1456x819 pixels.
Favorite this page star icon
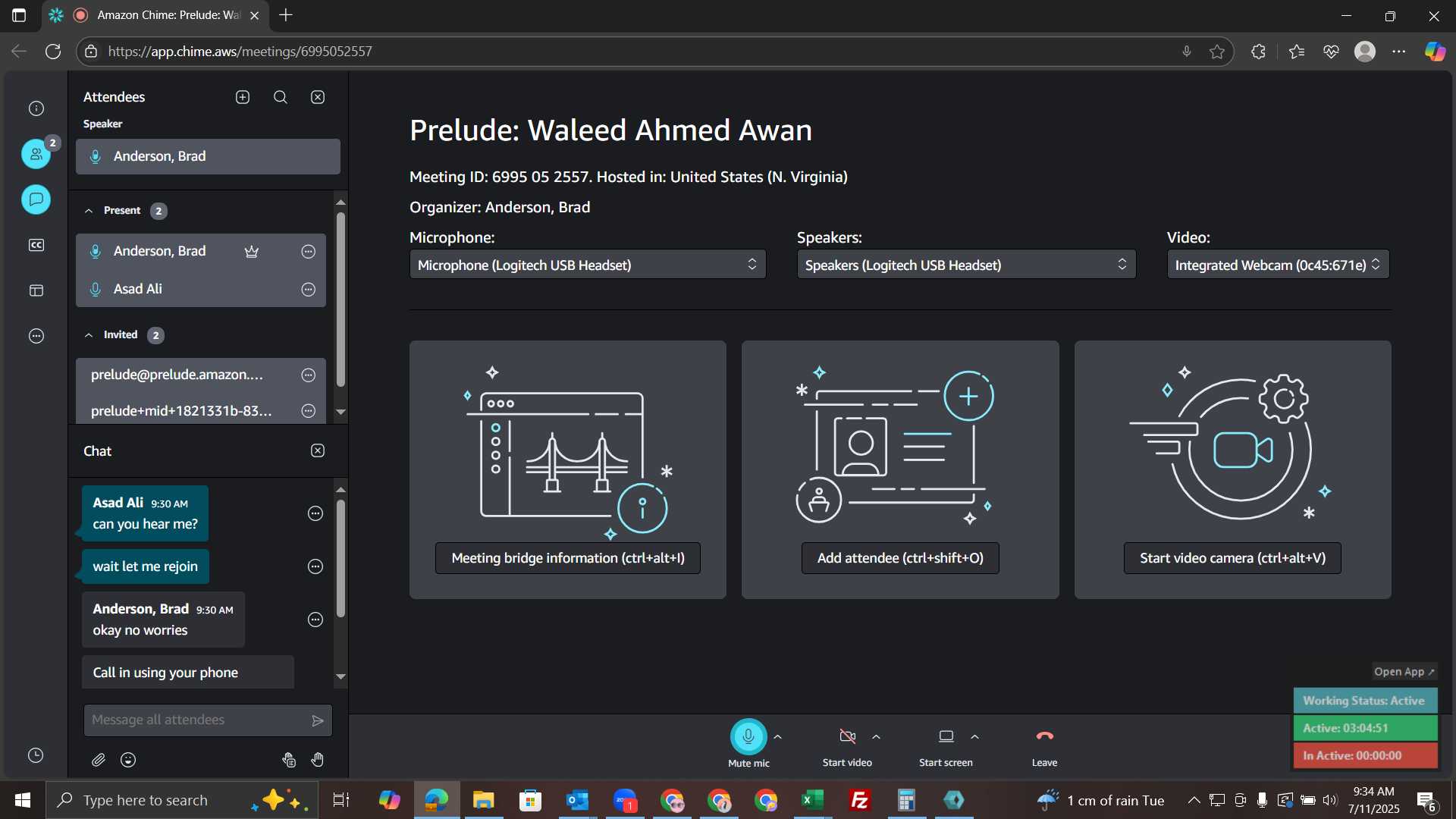pos(1217,52)
